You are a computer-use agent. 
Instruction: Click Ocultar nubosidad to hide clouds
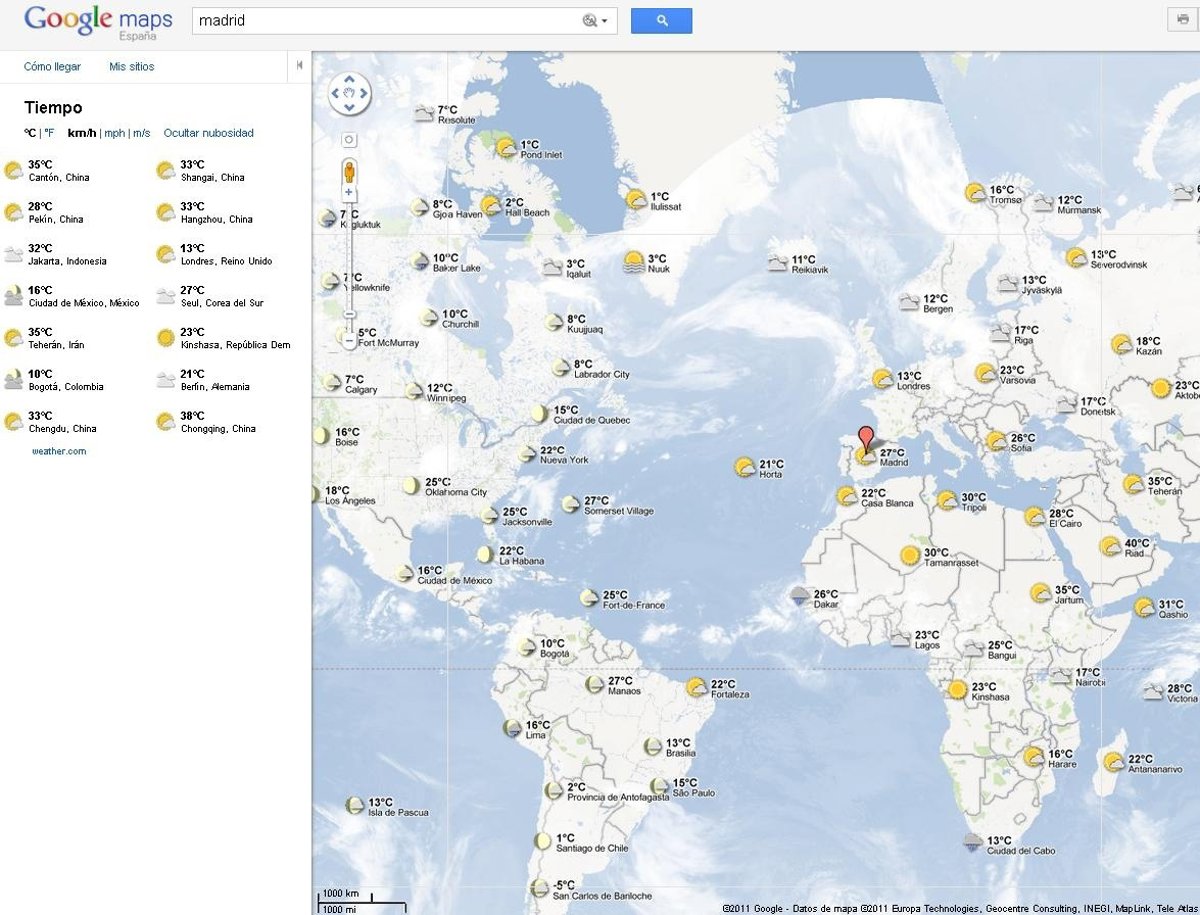click(208, 133)
